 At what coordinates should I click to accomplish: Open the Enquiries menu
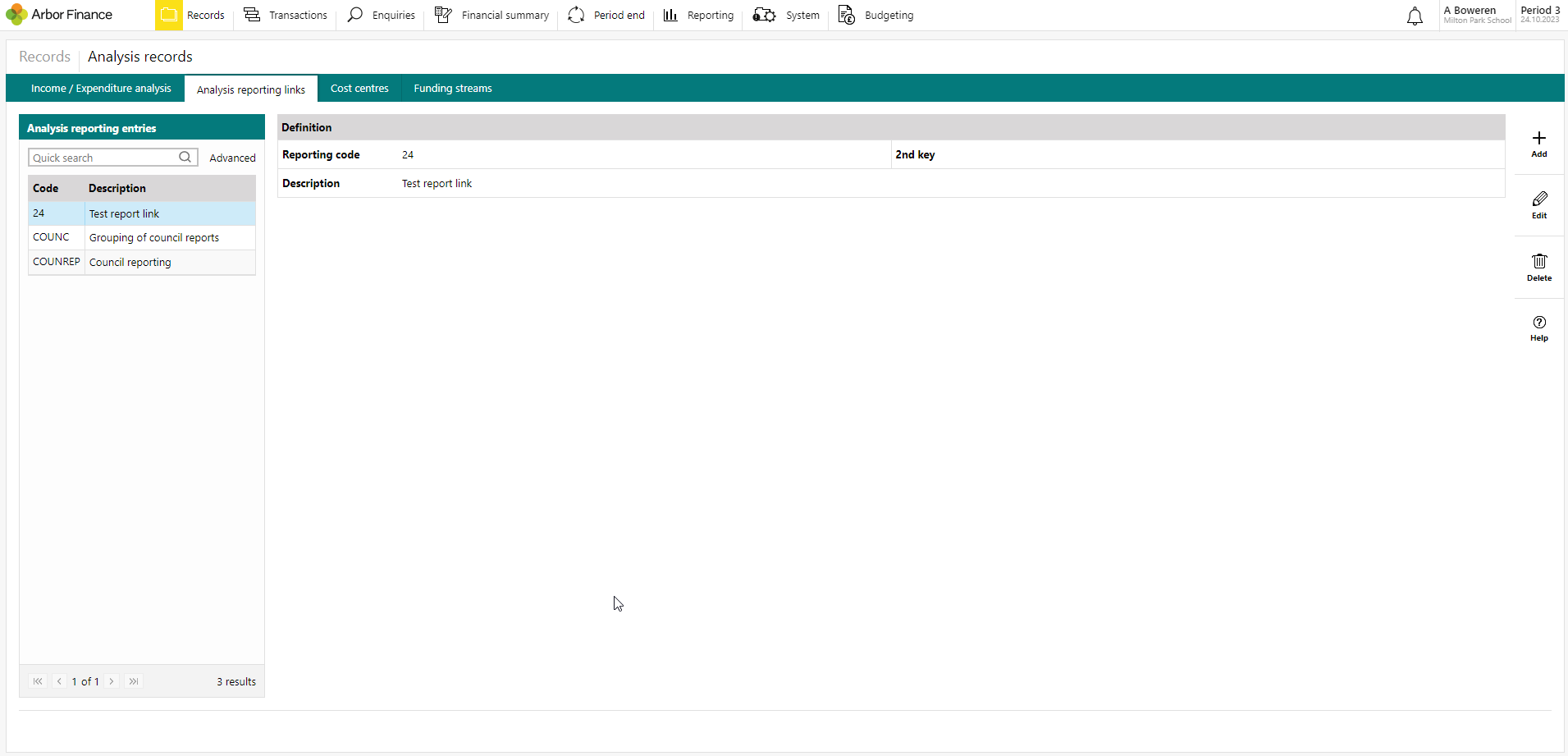pos(394,15)
